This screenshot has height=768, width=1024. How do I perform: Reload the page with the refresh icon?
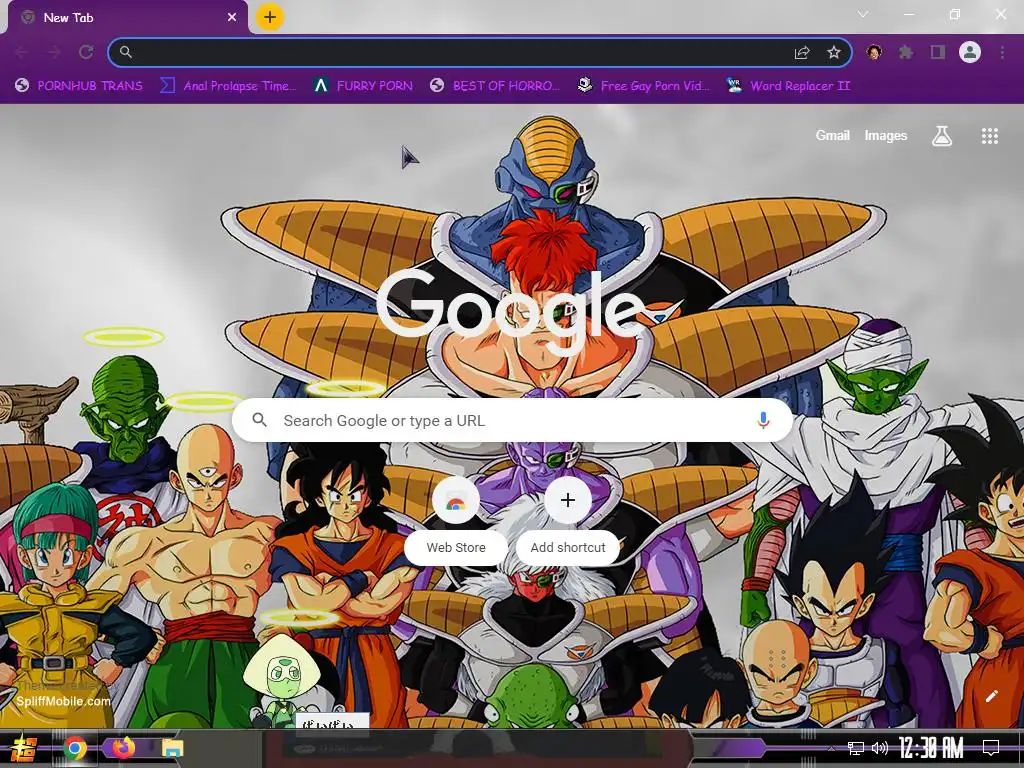click(86, 52)
